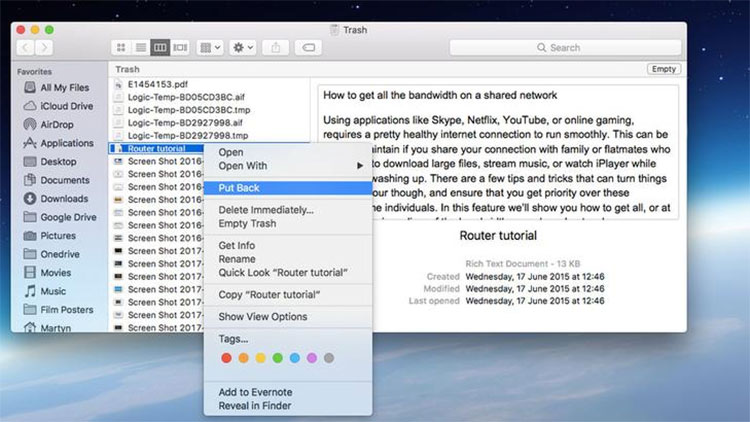
Task: Switch Finder to icon view
Action: click(x=121, y=47)
